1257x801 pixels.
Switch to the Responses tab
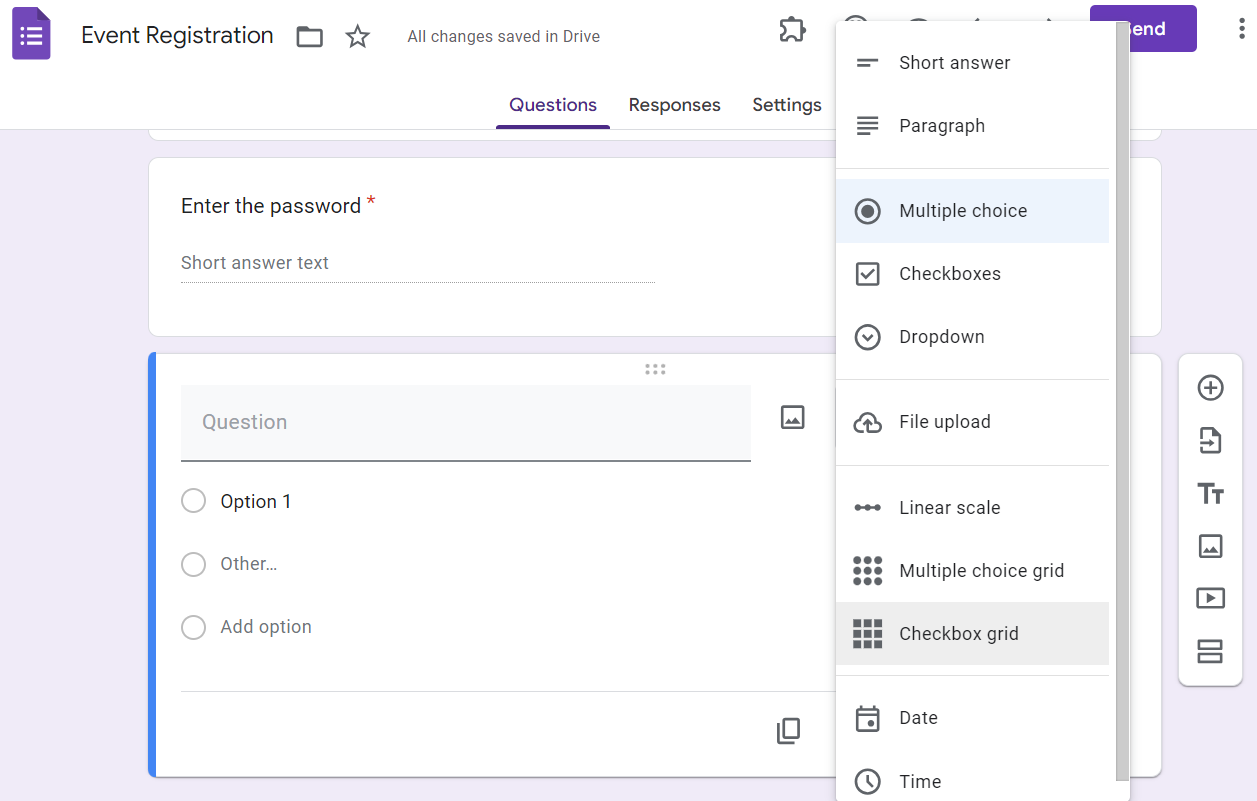pyautogui.click(x=674, y=105)
